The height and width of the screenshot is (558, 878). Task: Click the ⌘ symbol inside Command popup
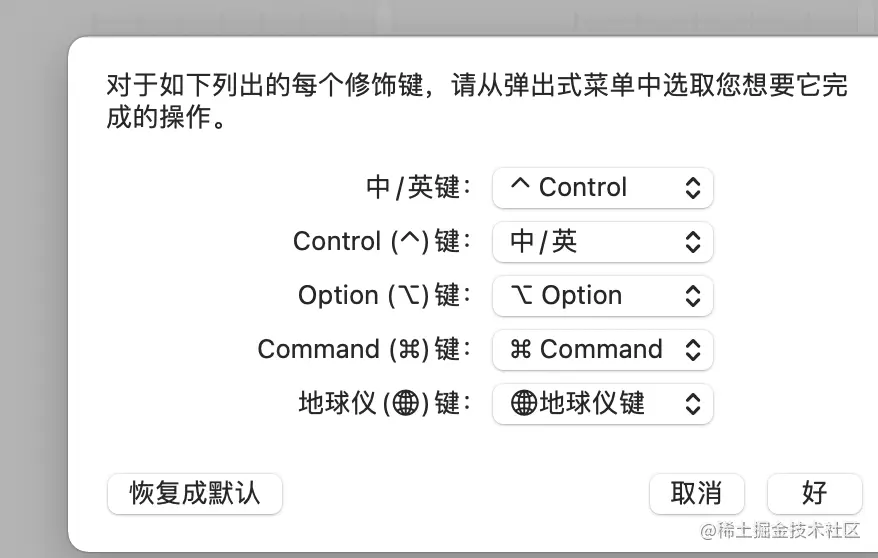point(521,349)
